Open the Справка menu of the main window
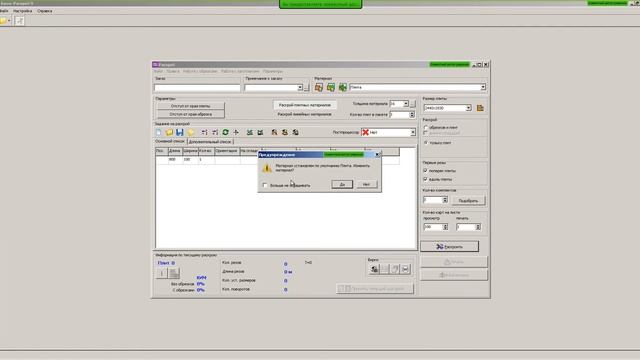The height and width of the screenshot is (360, 640). click(44, 11)
